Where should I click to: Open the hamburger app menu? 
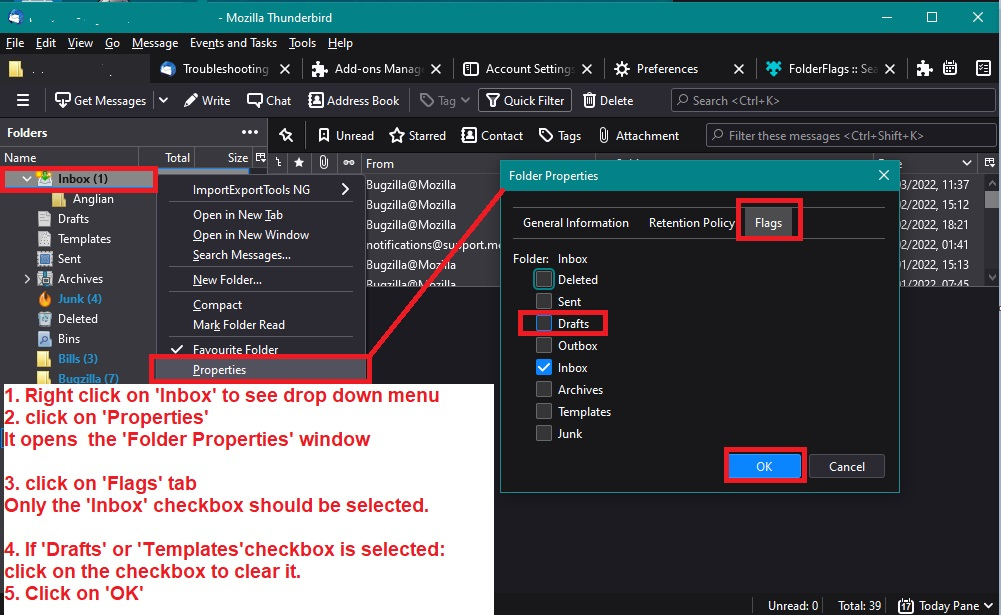click(23, 100)
